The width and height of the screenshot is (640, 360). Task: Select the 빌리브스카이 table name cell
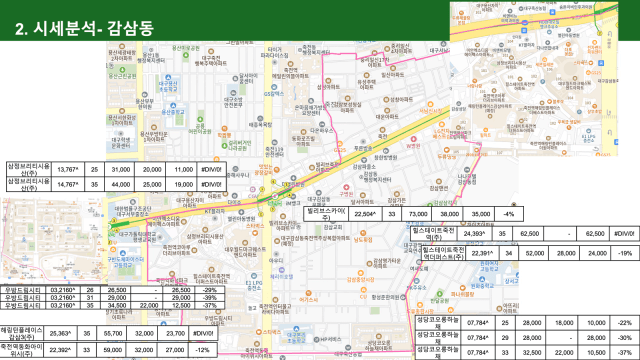(x=326, y=214)
